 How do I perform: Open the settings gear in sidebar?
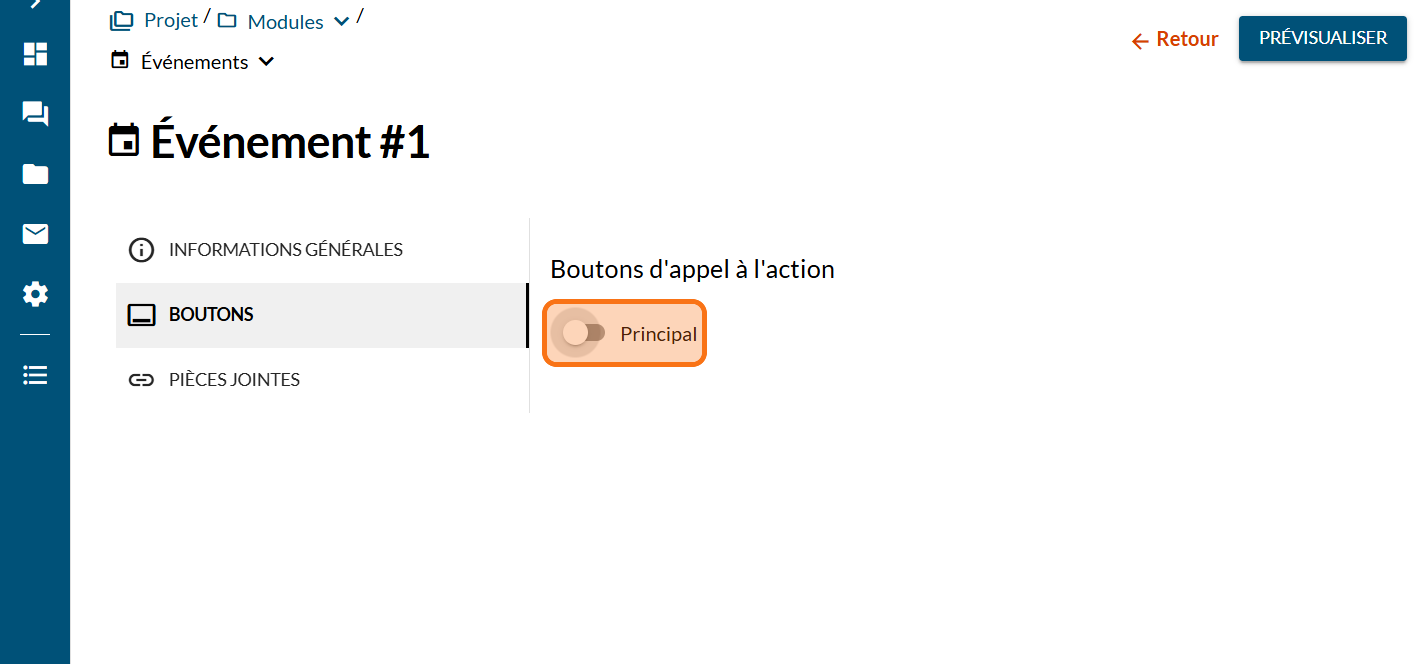(x=35, y=294)
